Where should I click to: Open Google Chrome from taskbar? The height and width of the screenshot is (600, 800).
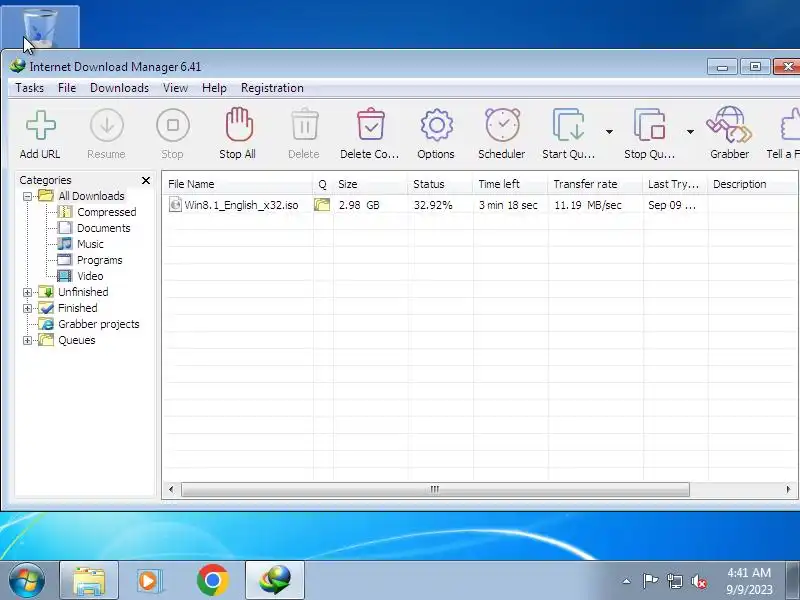[x=213, y=581]
